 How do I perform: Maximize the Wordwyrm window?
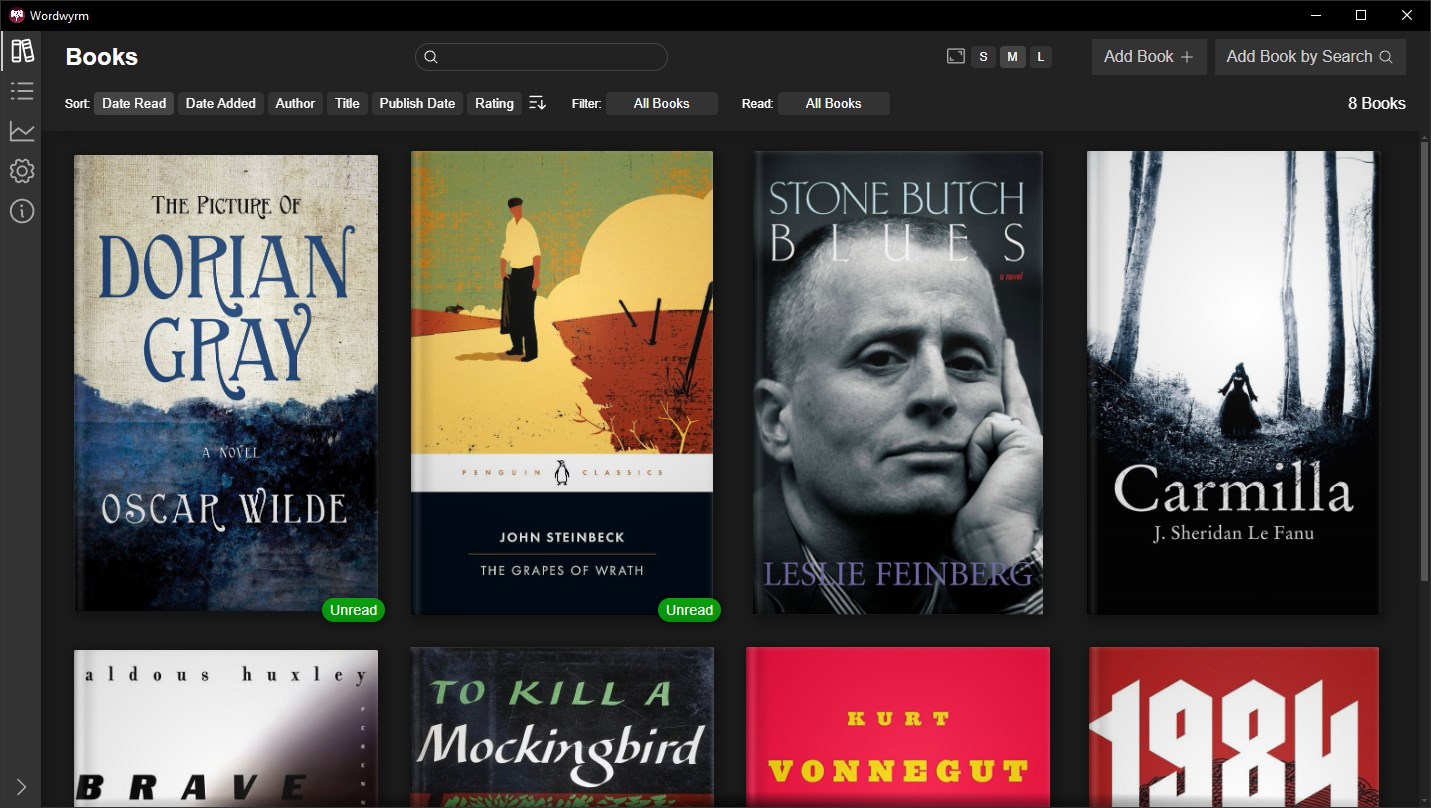1361,15
